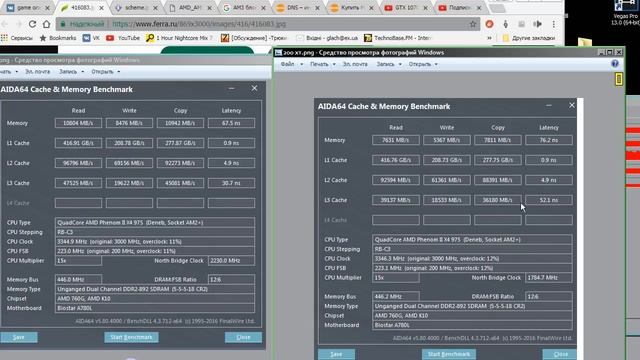Open Вхідні glach@ex.ua mail bookmark
Viewport: 640px width, 360px height.
click(327, 38)
